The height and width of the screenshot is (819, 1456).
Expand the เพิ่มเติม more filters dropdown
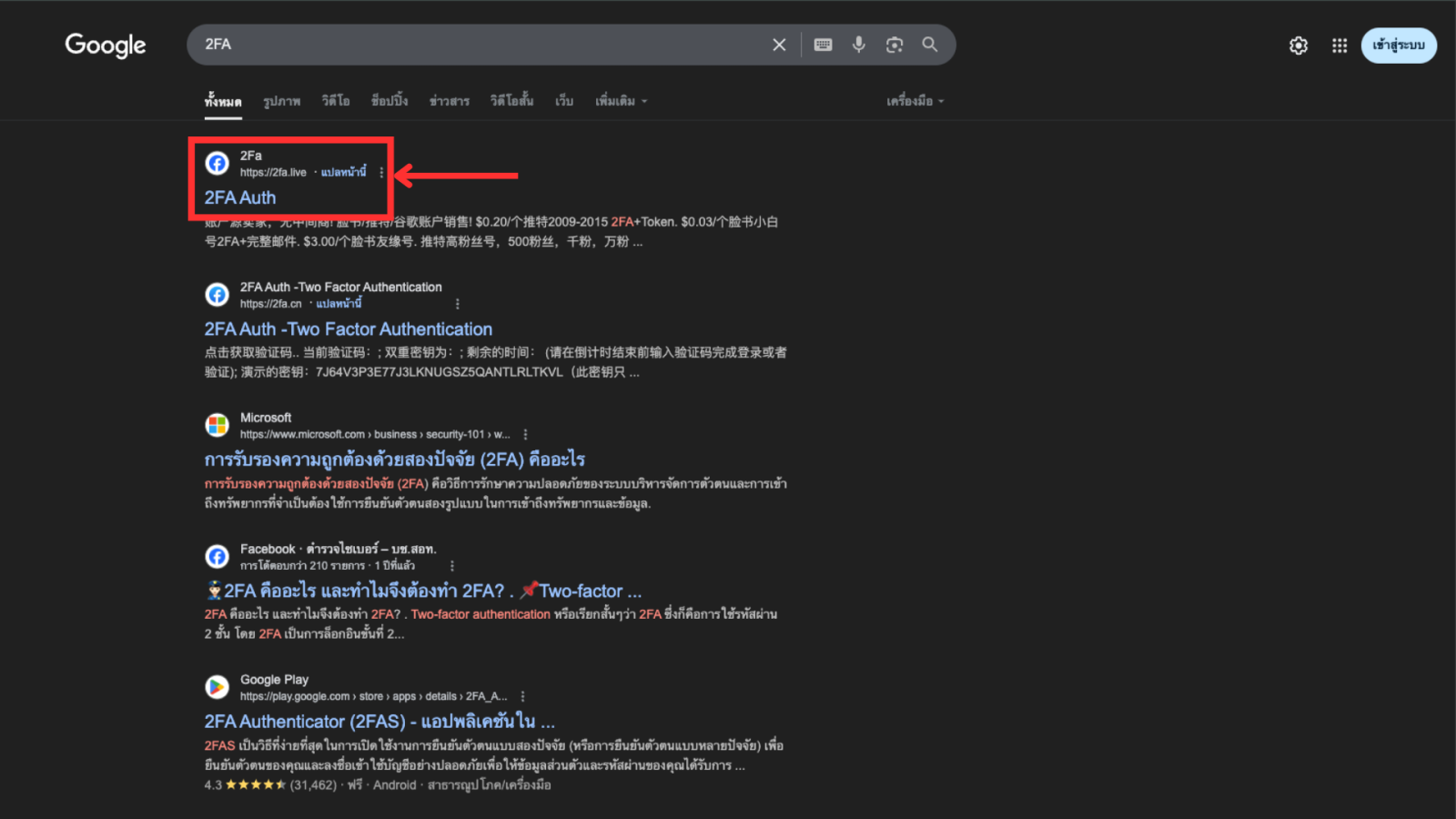click(621, 101)
